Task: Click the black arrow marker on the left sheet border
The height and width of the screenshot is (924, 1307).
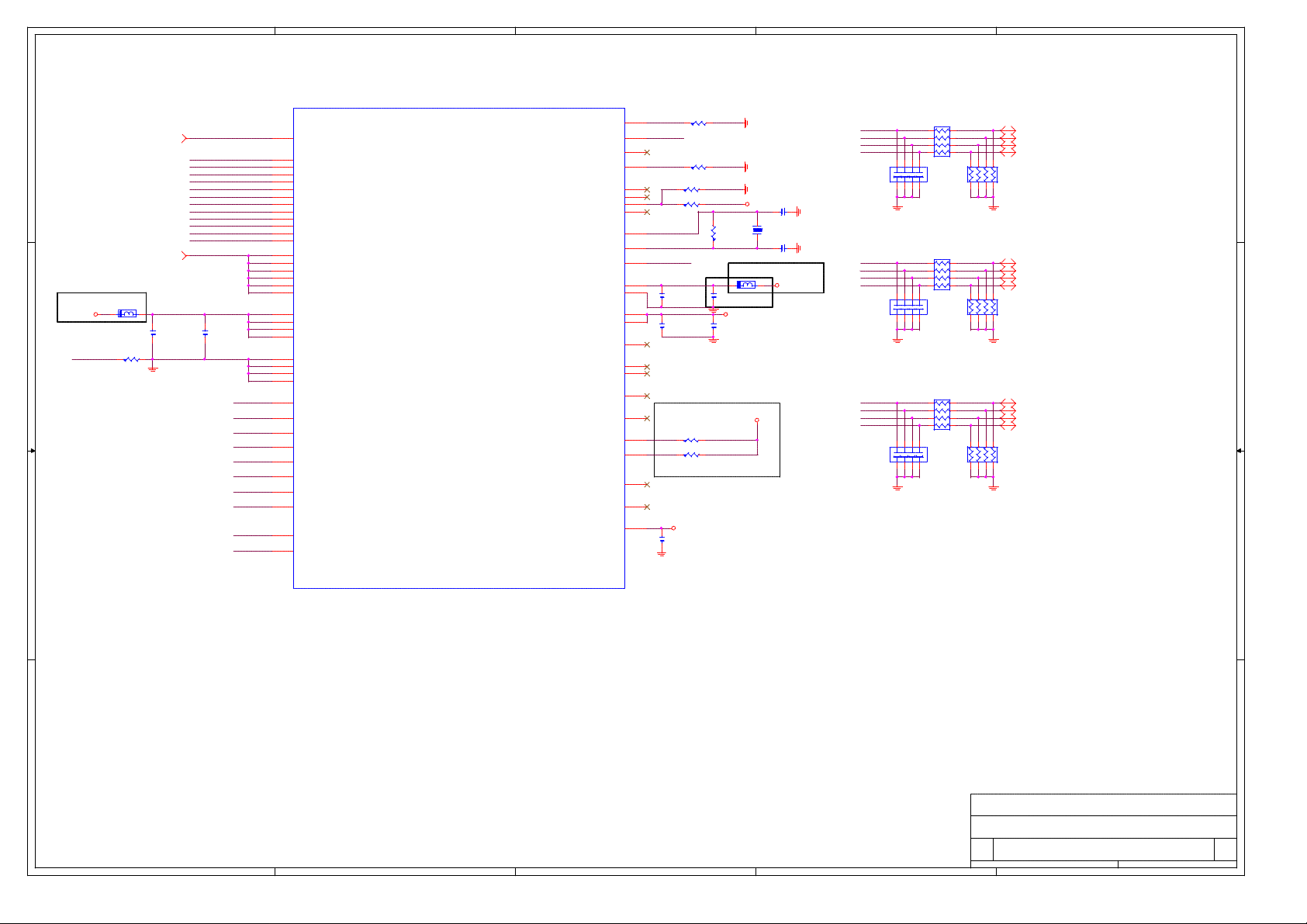Action: (x=32, y=450)
